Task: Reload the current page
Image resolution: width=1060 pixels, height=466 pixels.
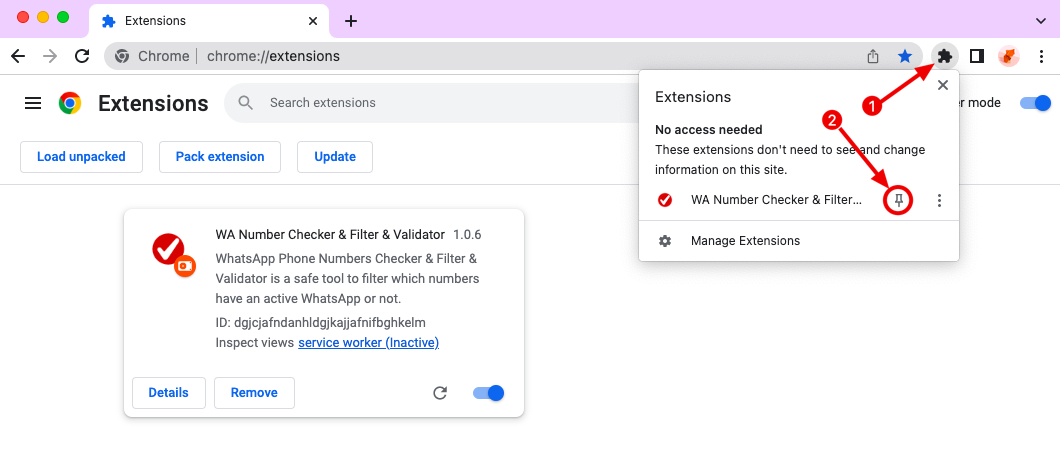Action: pos(82,56)
